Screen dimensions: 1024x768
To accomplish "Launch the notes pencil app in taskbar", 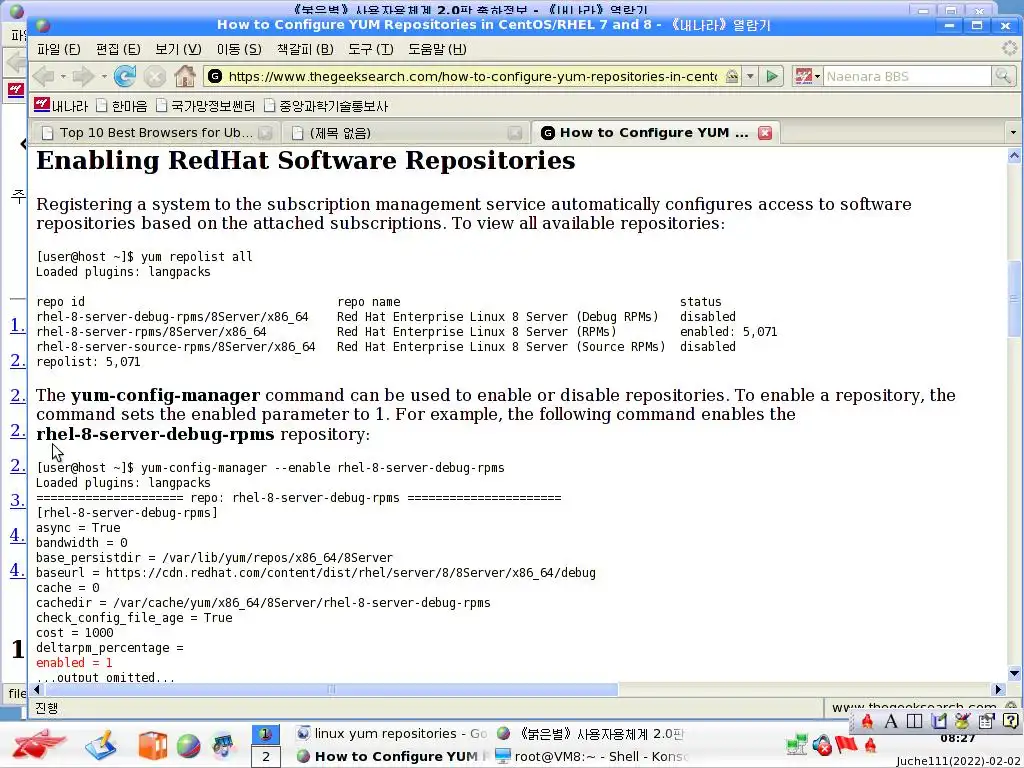I will [101, 745].
